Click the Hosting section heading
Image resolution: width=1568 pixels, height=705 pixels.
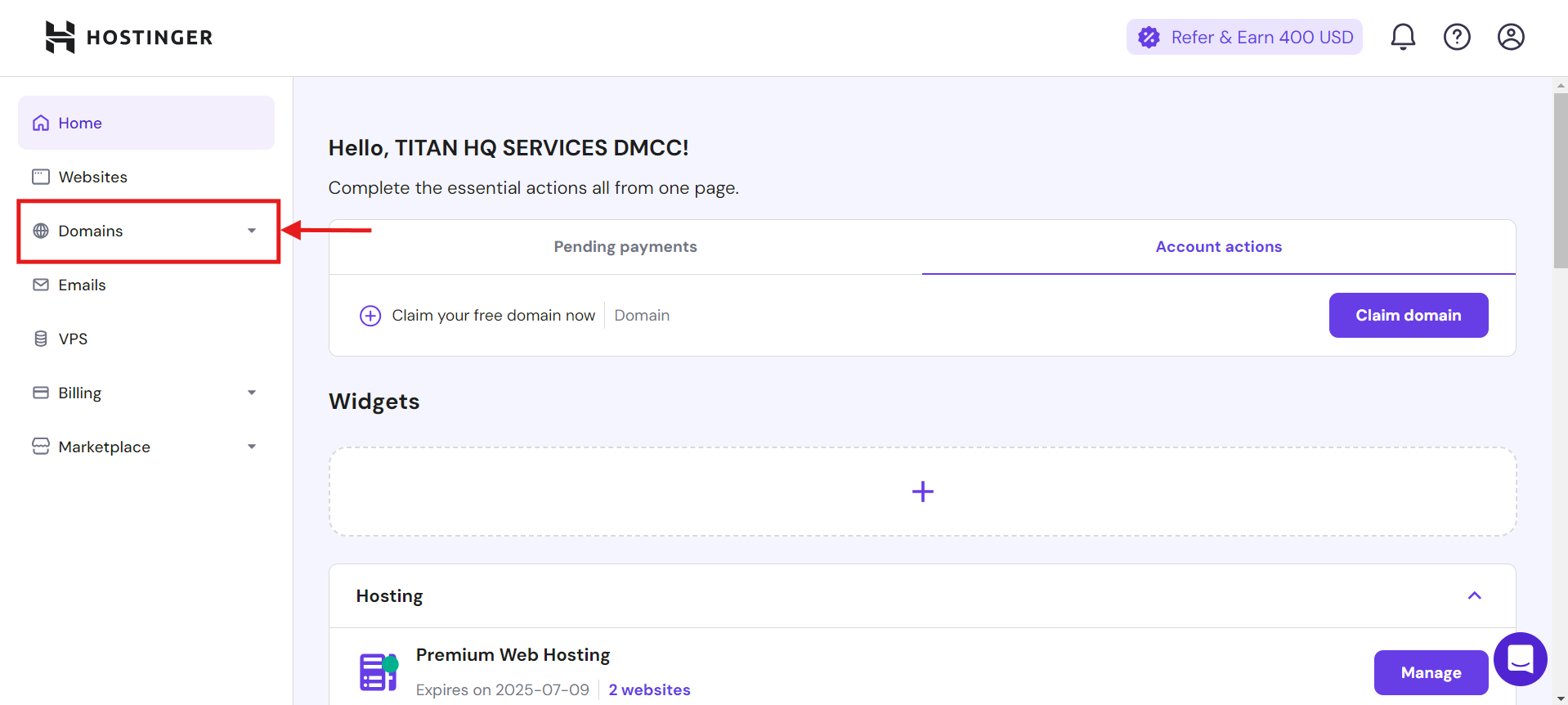[390, 596]
